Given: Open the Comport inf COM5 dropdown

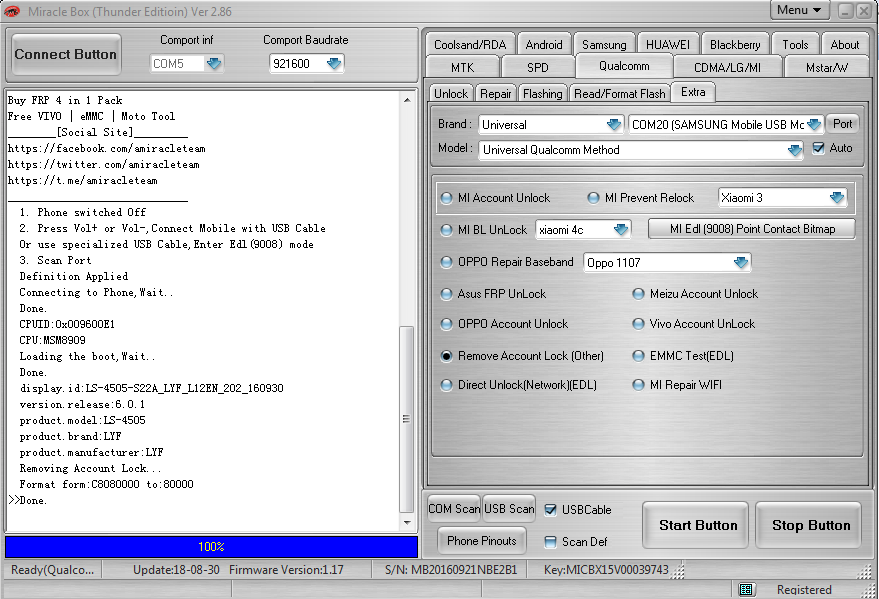Looking at the screenshot, I should click(214, 63).
